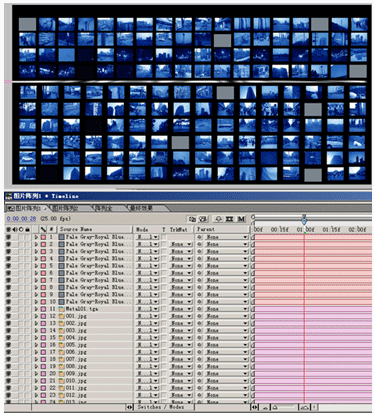This screenshot has height=413, width=374.
Task: Toggle the lock box for layer 2
Action: (27, 244)
